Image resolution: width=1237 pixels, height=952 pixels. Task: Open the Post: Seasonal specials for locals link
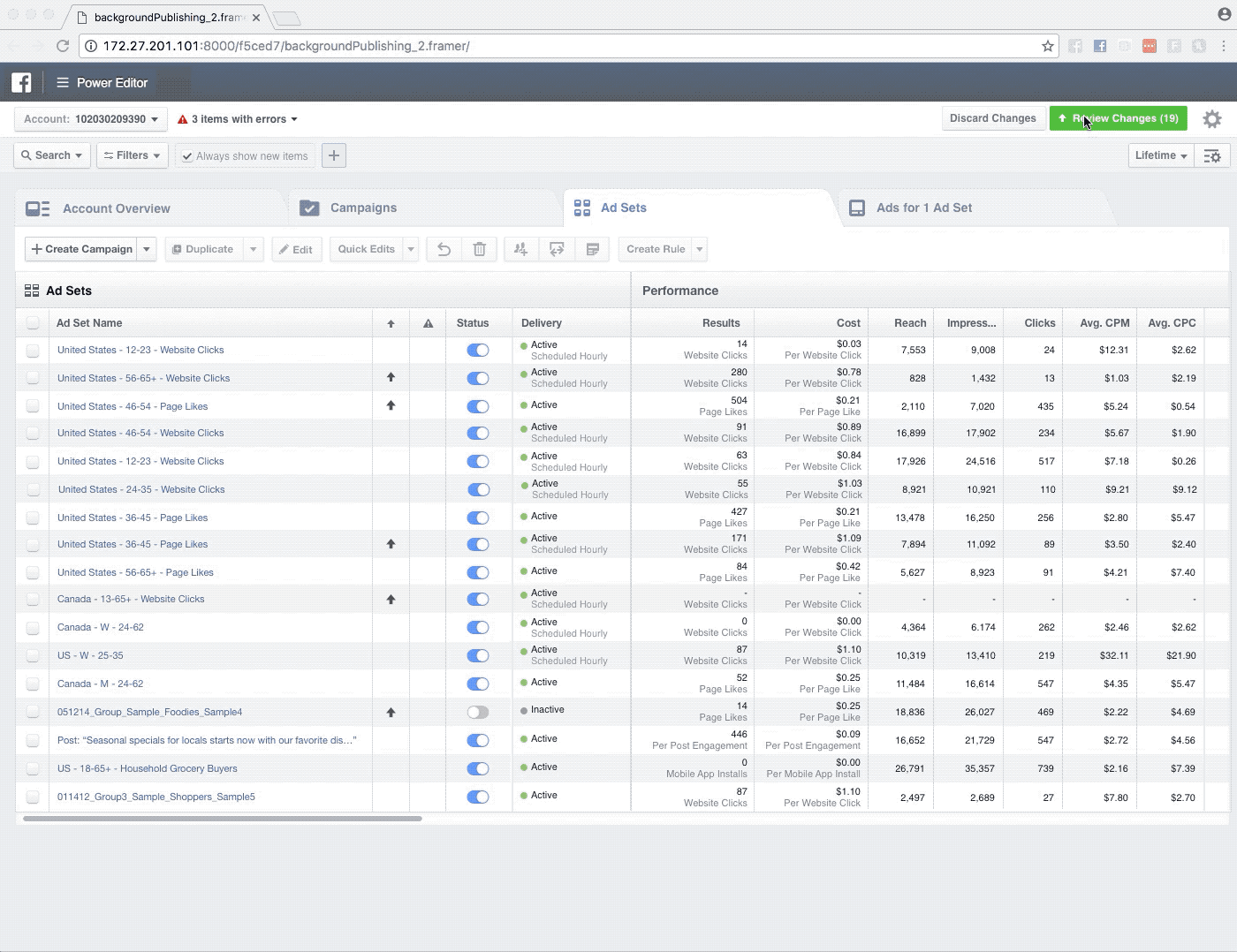[207, 740]
